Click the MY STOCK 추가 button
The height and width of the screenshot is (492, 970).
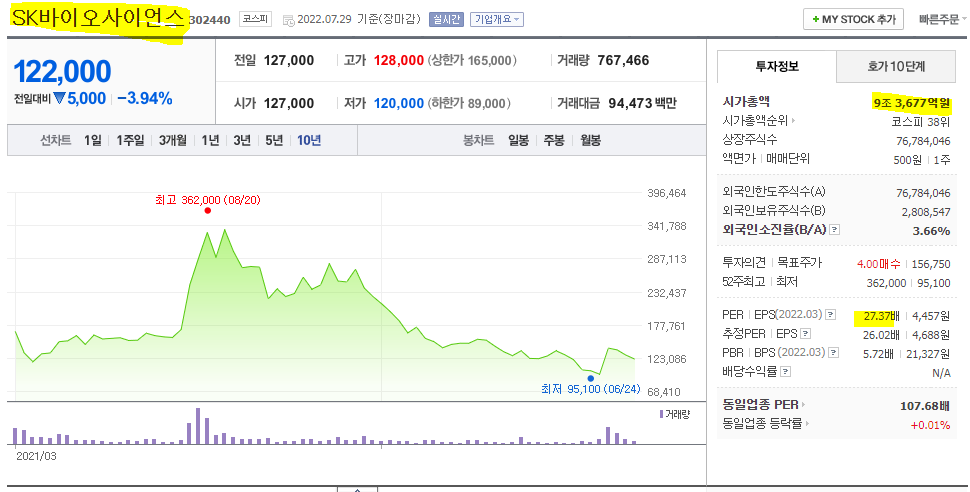854,19
